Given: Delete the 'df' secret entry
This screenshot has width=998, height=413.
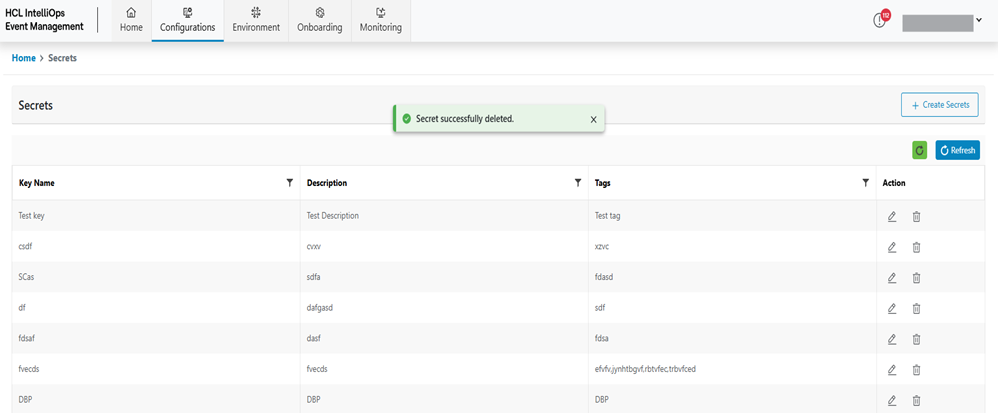Looking at the screenshot, I should click(916, 308).
